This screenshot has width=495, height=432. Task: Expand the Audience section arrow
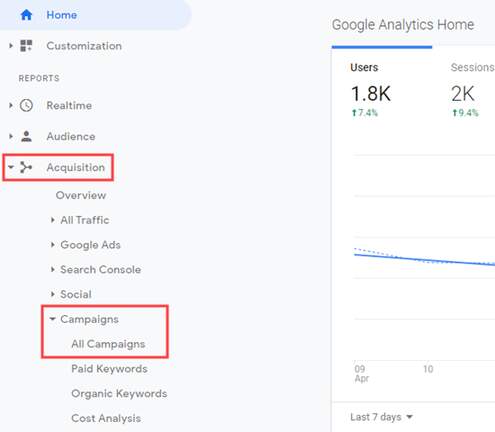click(x=11, y=136)
